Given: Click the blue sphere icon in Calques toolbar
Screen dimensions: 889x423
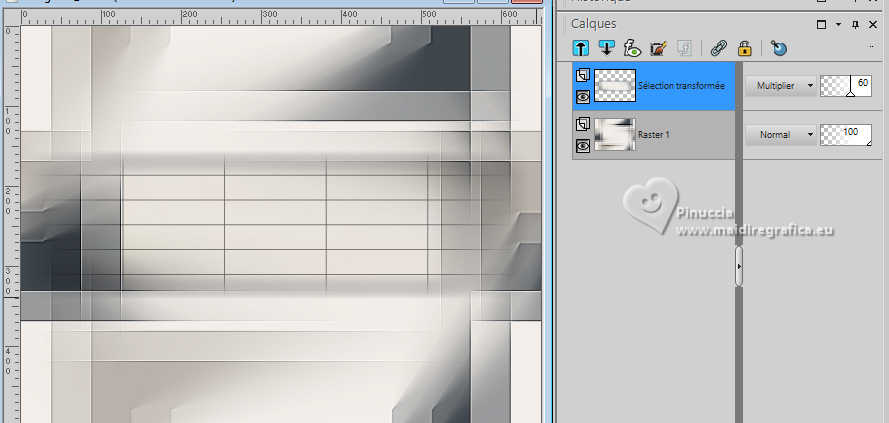Looking at the screenshot, I should click(779, 49).
